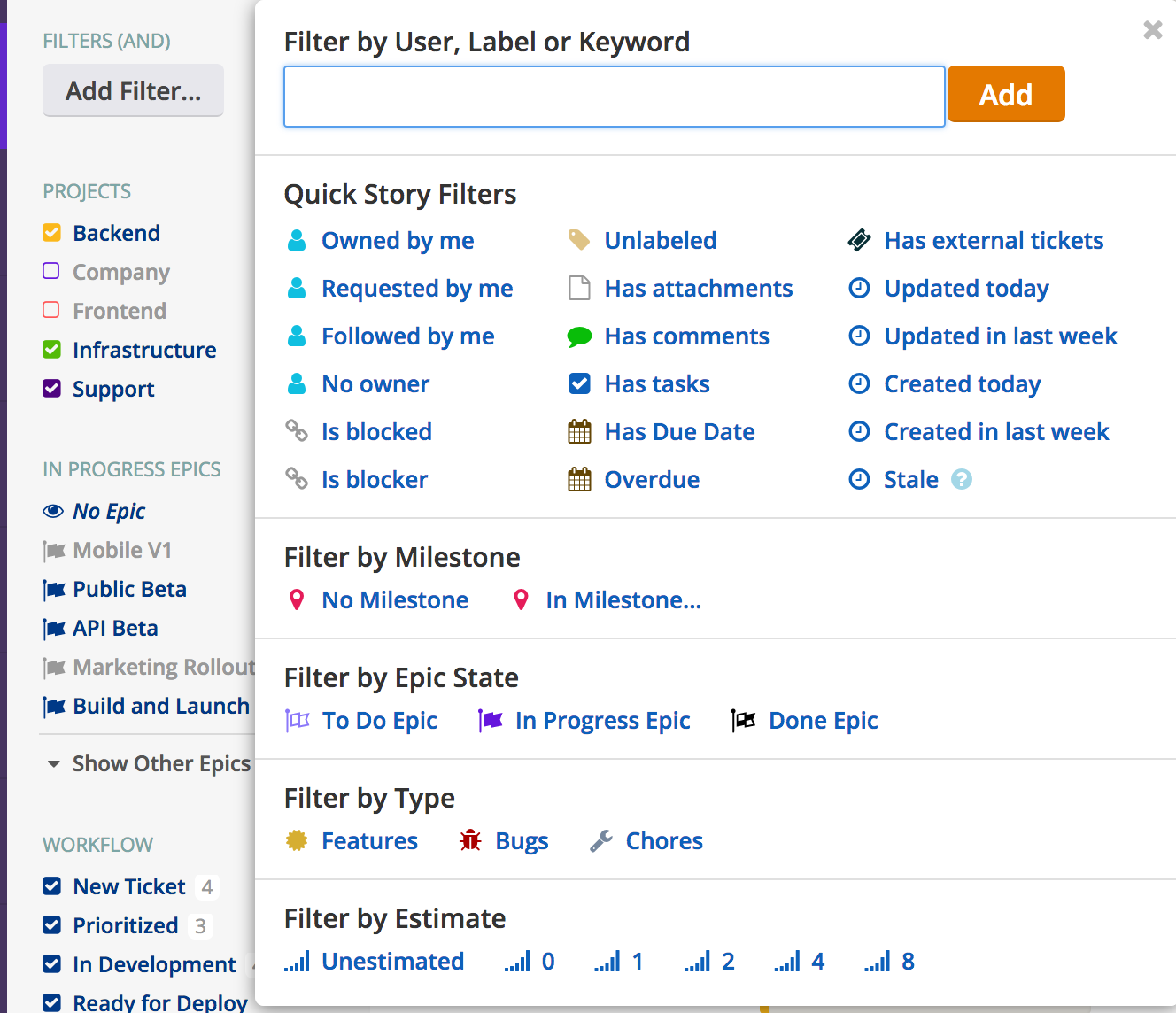Toggle the Prioritized workflow checkbox
The width and height of the screenshot is (1176, 1013).
coord(52,925)
